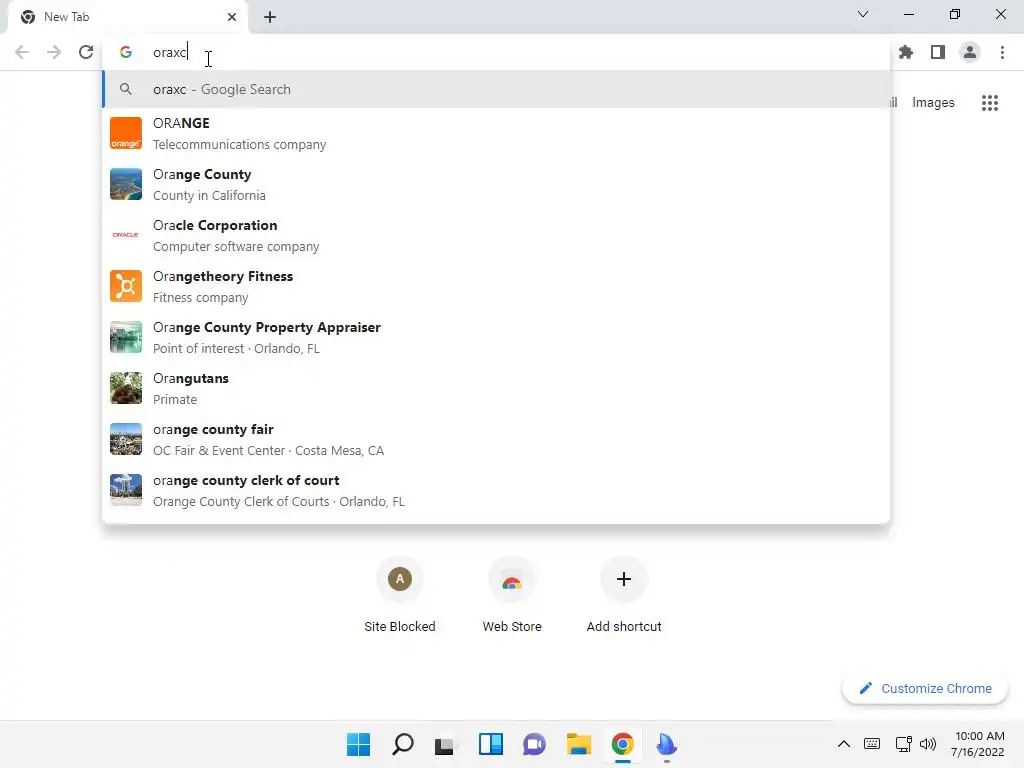Open the Web Store shortcut icon
The image size is (1024, 768).
click(x=512, y=579)
